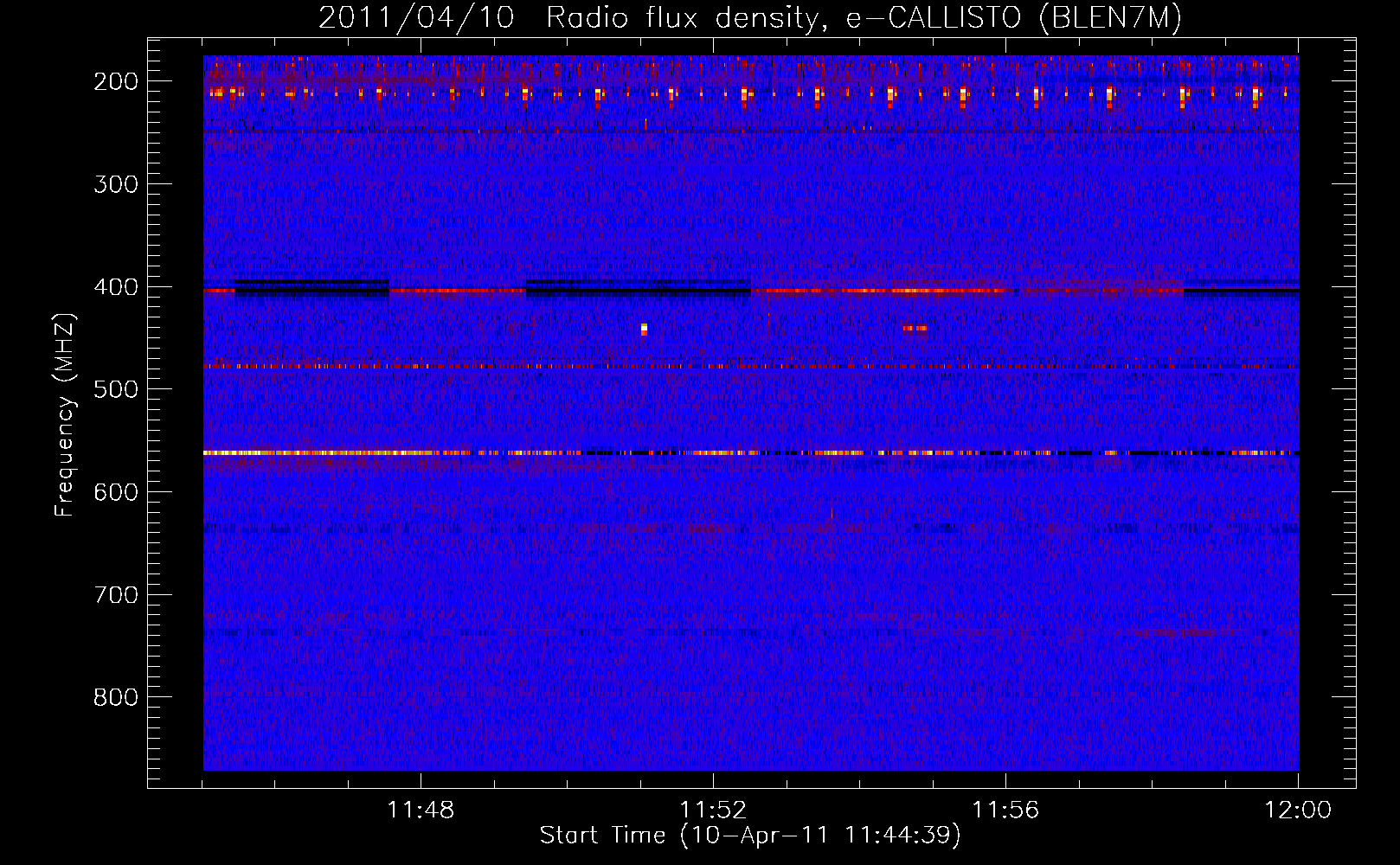Click the plot title '2011/04/10 Radio flux density'
1400x865 pixels.
point(750,17)
